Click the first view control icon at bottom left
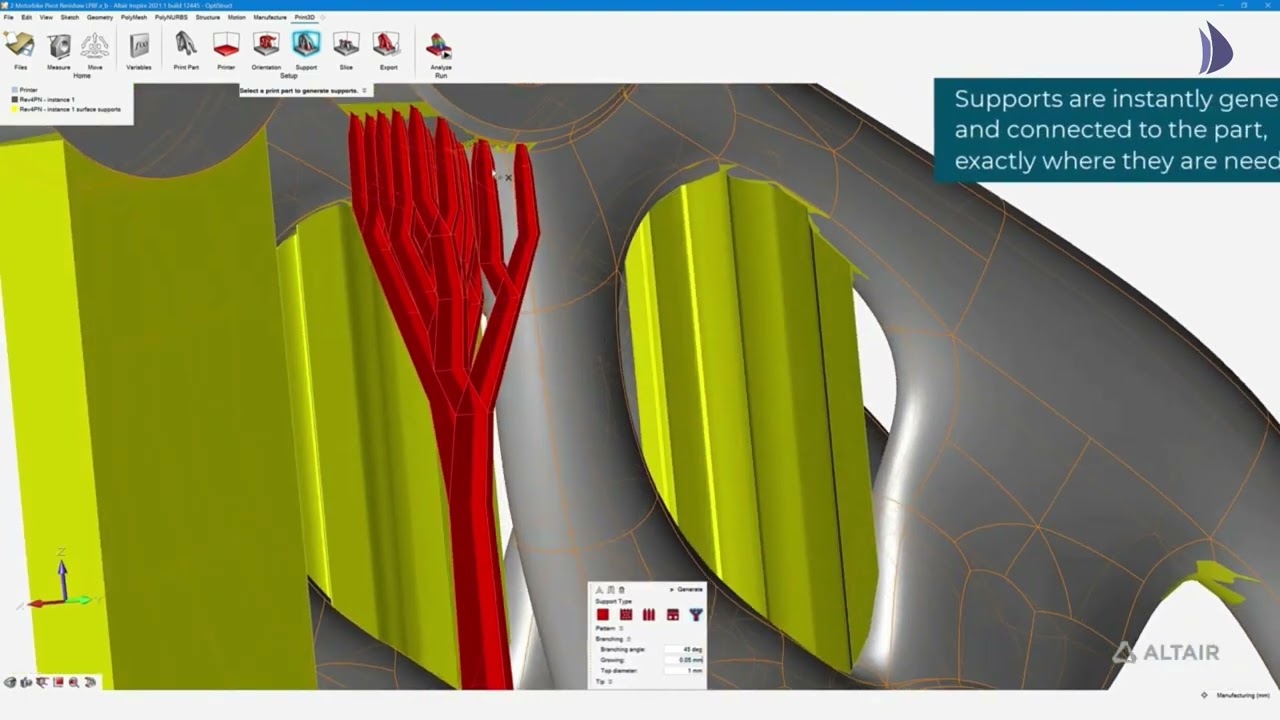This screenshot has height=720, width=1280. 10,682
